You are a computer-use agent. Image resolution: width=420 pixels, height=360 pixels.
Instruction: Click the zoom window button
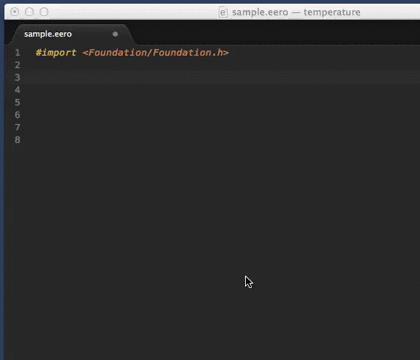pos(44,12)
